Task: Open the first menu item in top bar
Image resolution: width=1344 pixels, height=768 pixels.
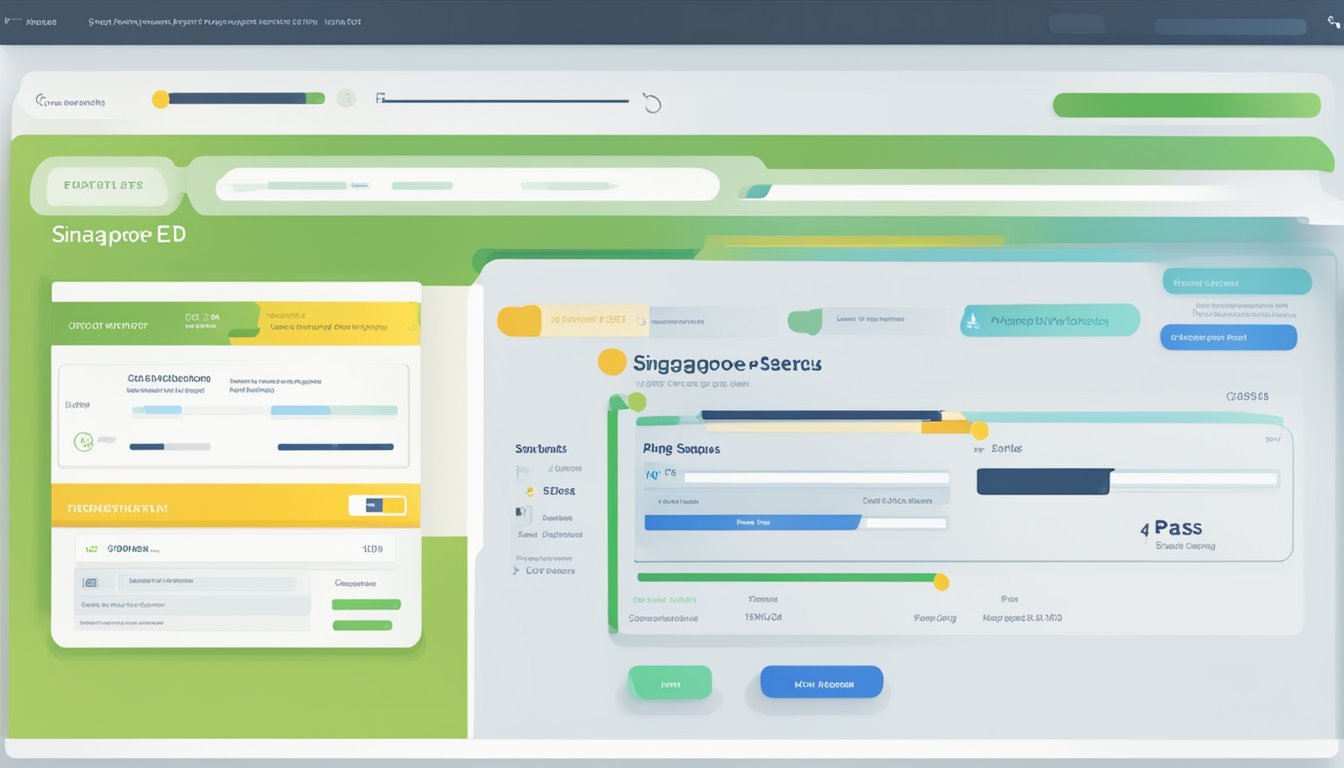Action: [x=40, y=21]
